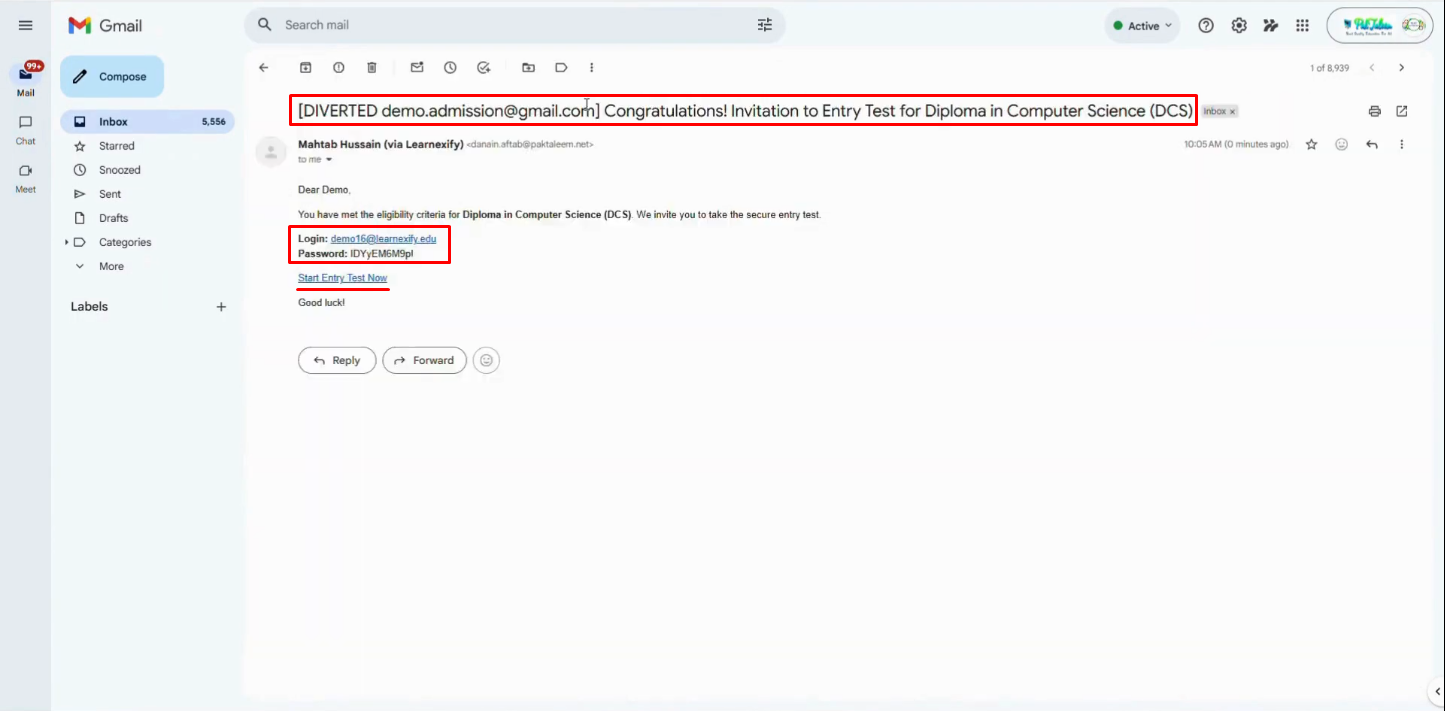Image resolution: width=1445 pixels, height=711 pixels.
Task: Open email in a new window
Action: pyautogui.click(x=1402, y=111)
